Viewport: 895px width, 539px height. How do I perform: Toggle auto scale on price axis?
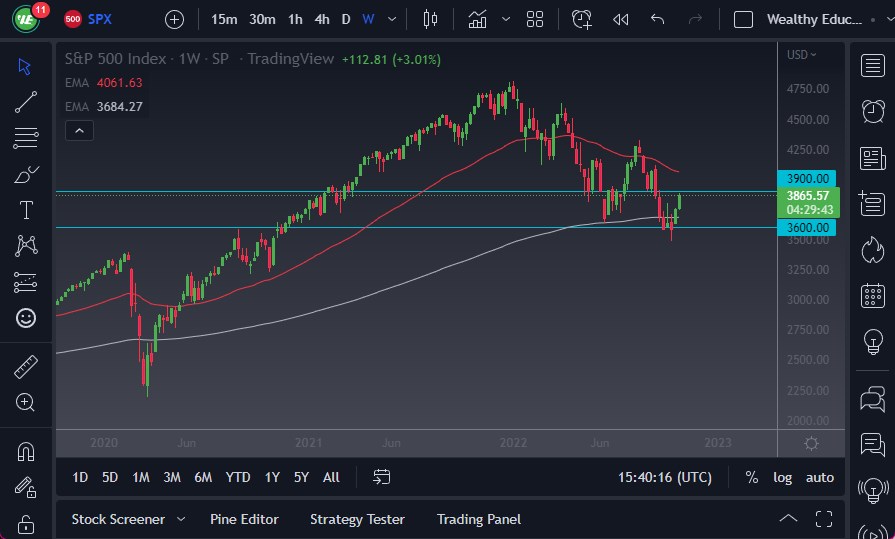(x=820, y=477)
